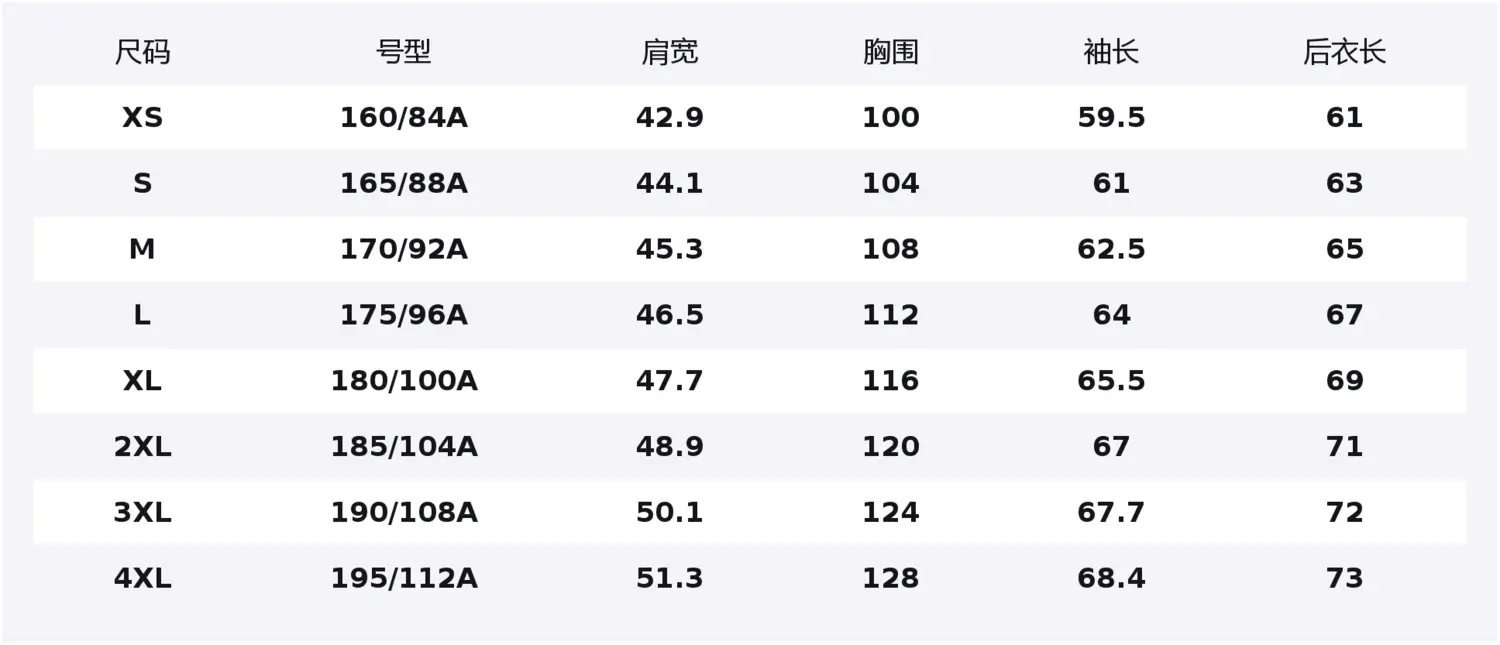The width and height of the screenshot is (1500, 645).
Task: Select the 180/100A size type cell
Action: 404,381
